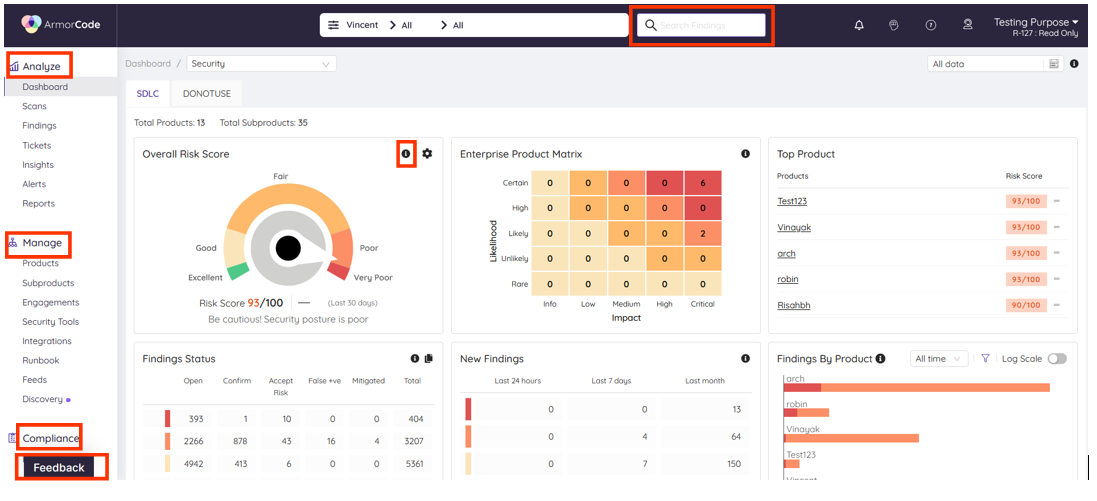Open Engagements under Manage
The height and width of the screenshot is (501, 1097).
[x=50, y=302]
